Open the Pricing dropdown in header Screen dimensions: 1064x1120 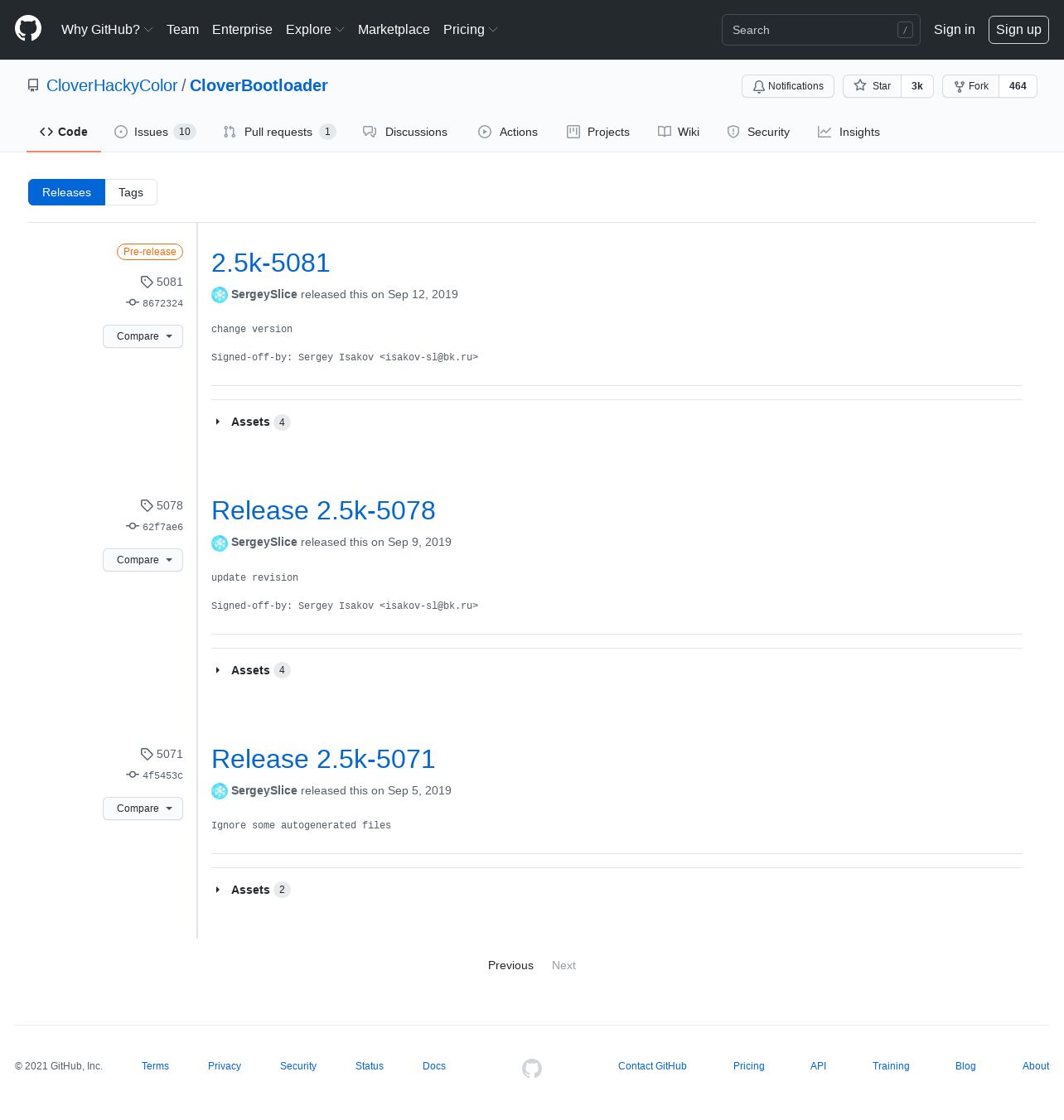(471, 30)
